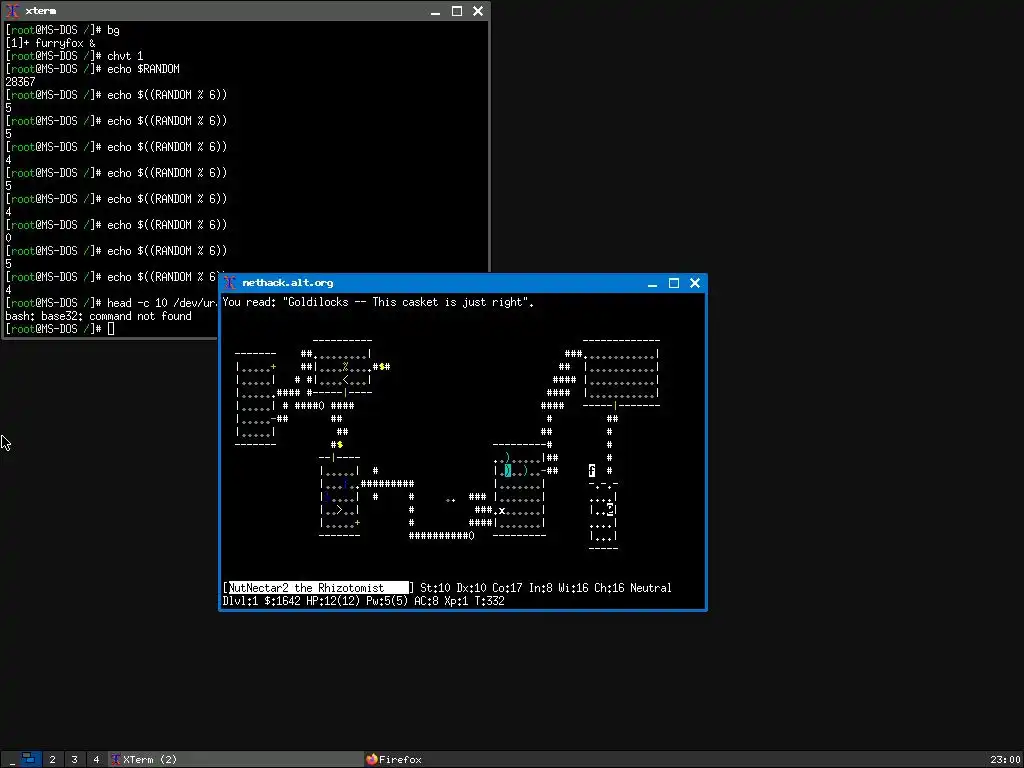Click the Firefox flame icon in the taskbar
1024x768 pixels.
372,760
